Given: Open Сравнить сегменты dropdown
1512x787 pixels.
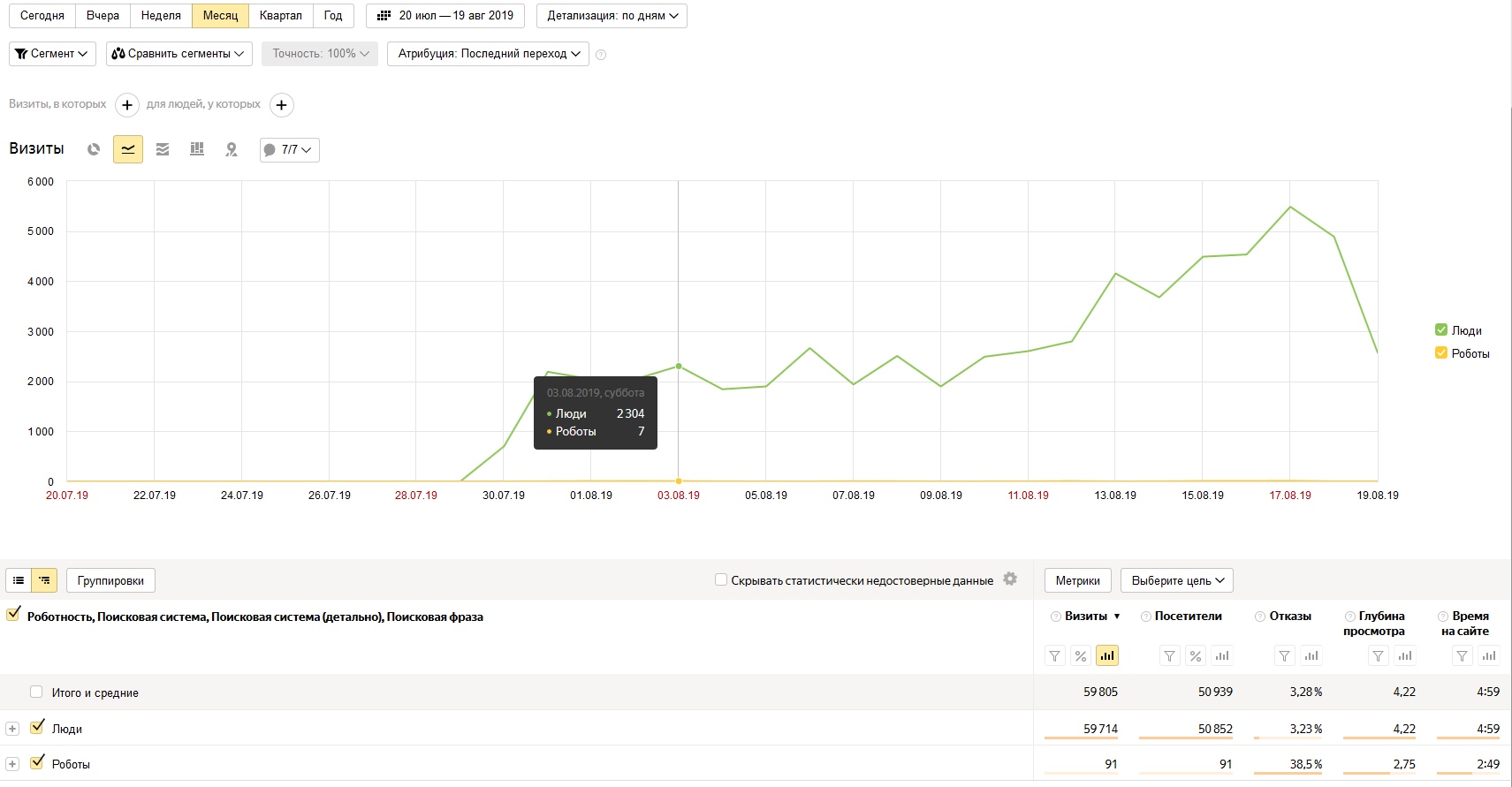Looking at the screenshot, I should [x=179, y=54].
